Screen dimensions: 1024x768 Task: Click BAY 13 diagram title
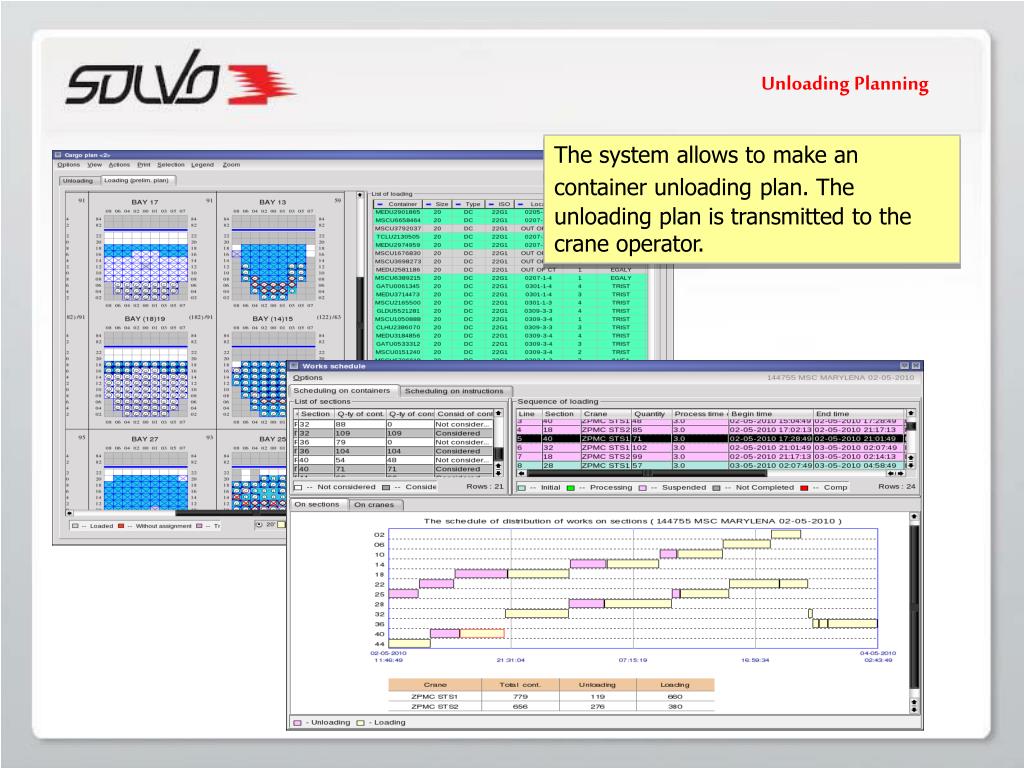pos(272,202)
